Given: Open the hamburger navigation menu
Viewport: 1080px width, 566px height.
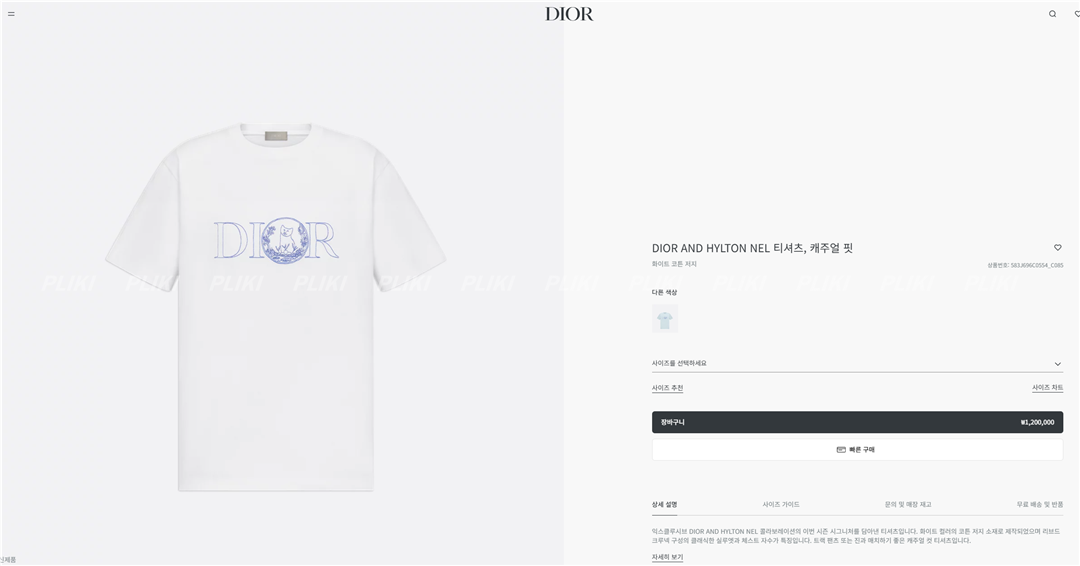Looking at the screenshot, I should pyautogui.click(x=11, y=14).
